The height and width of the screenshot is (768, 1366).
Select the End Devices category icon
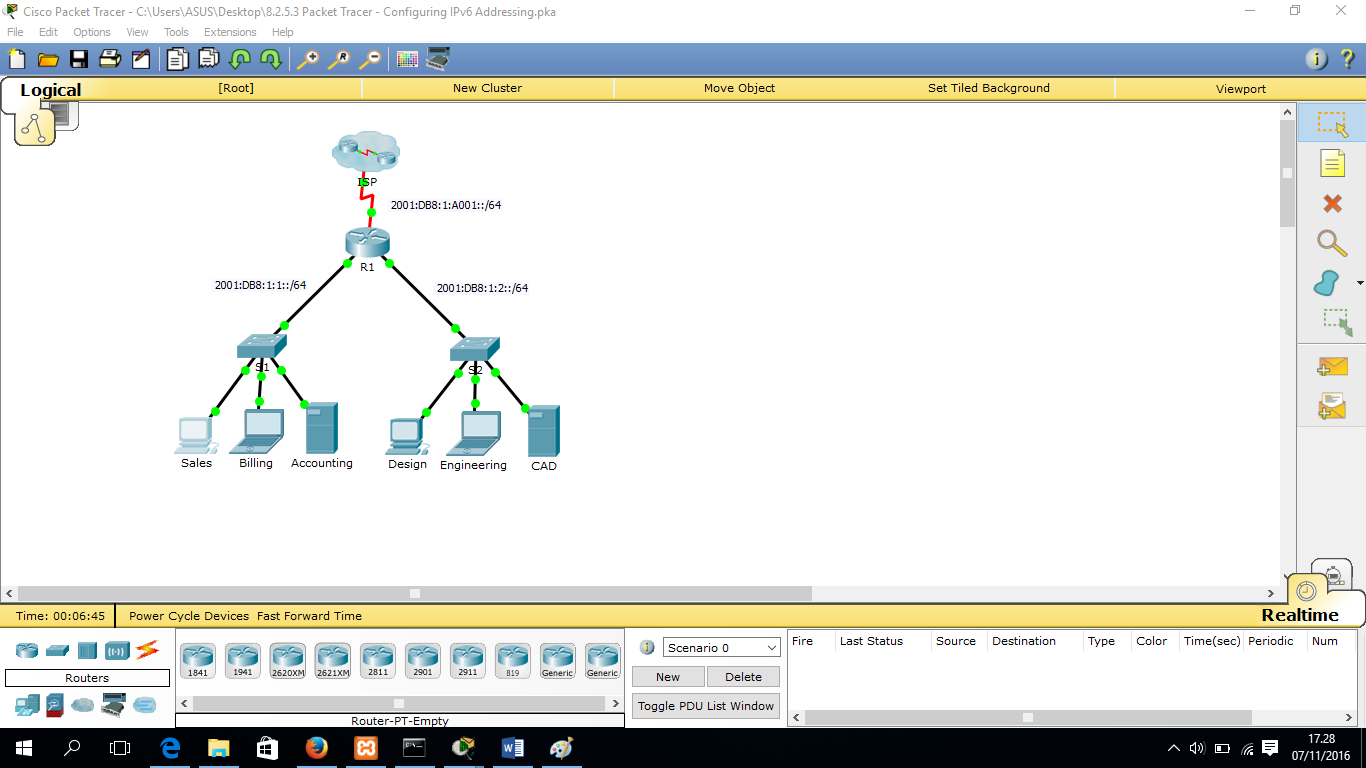tap(27, 705)
